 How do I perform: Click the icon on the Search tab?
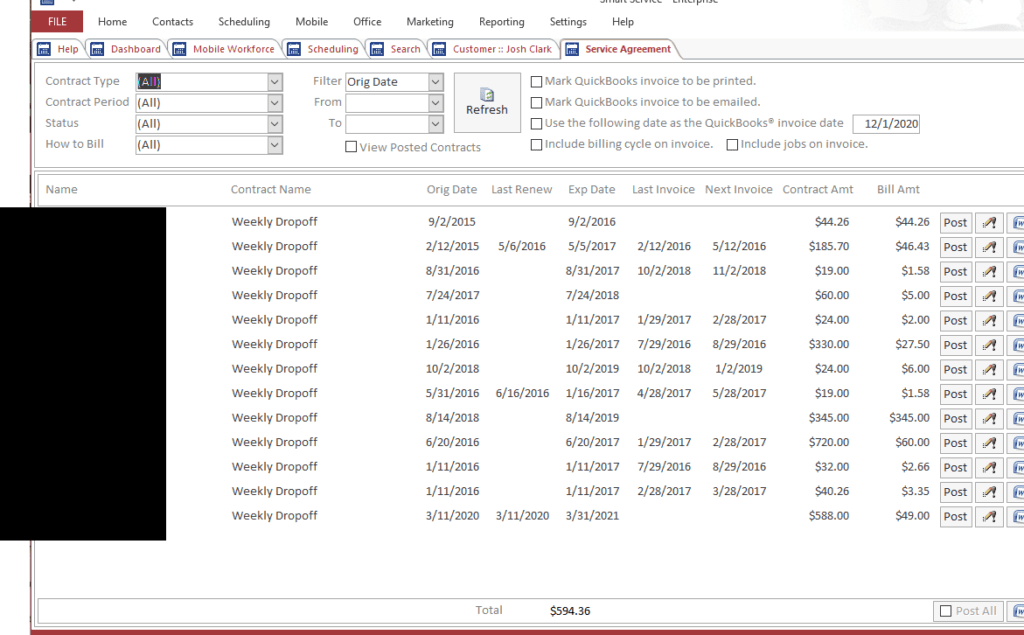377,49
